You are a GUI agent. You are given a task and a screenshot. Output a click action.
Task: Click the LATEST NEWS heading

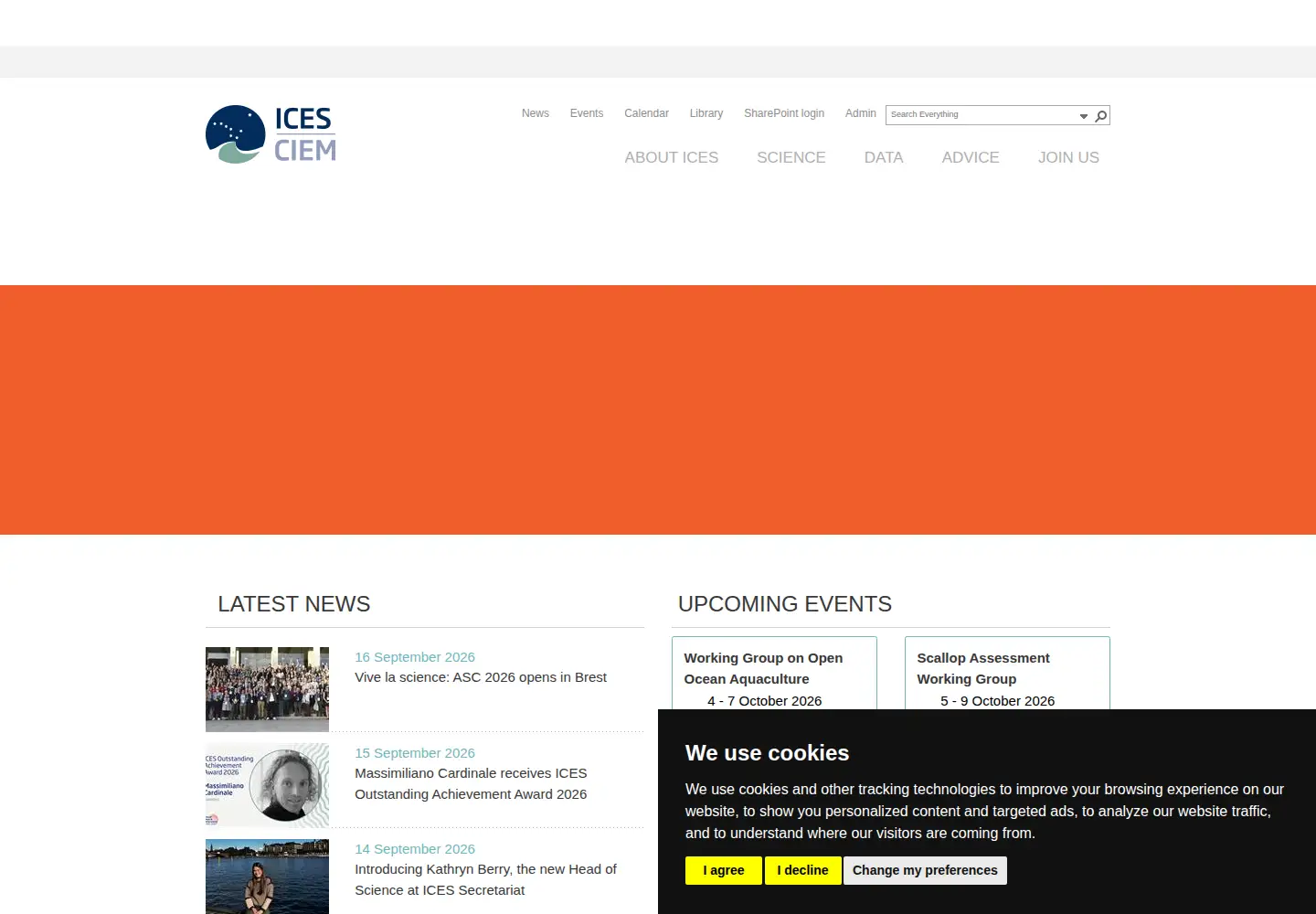294,604
